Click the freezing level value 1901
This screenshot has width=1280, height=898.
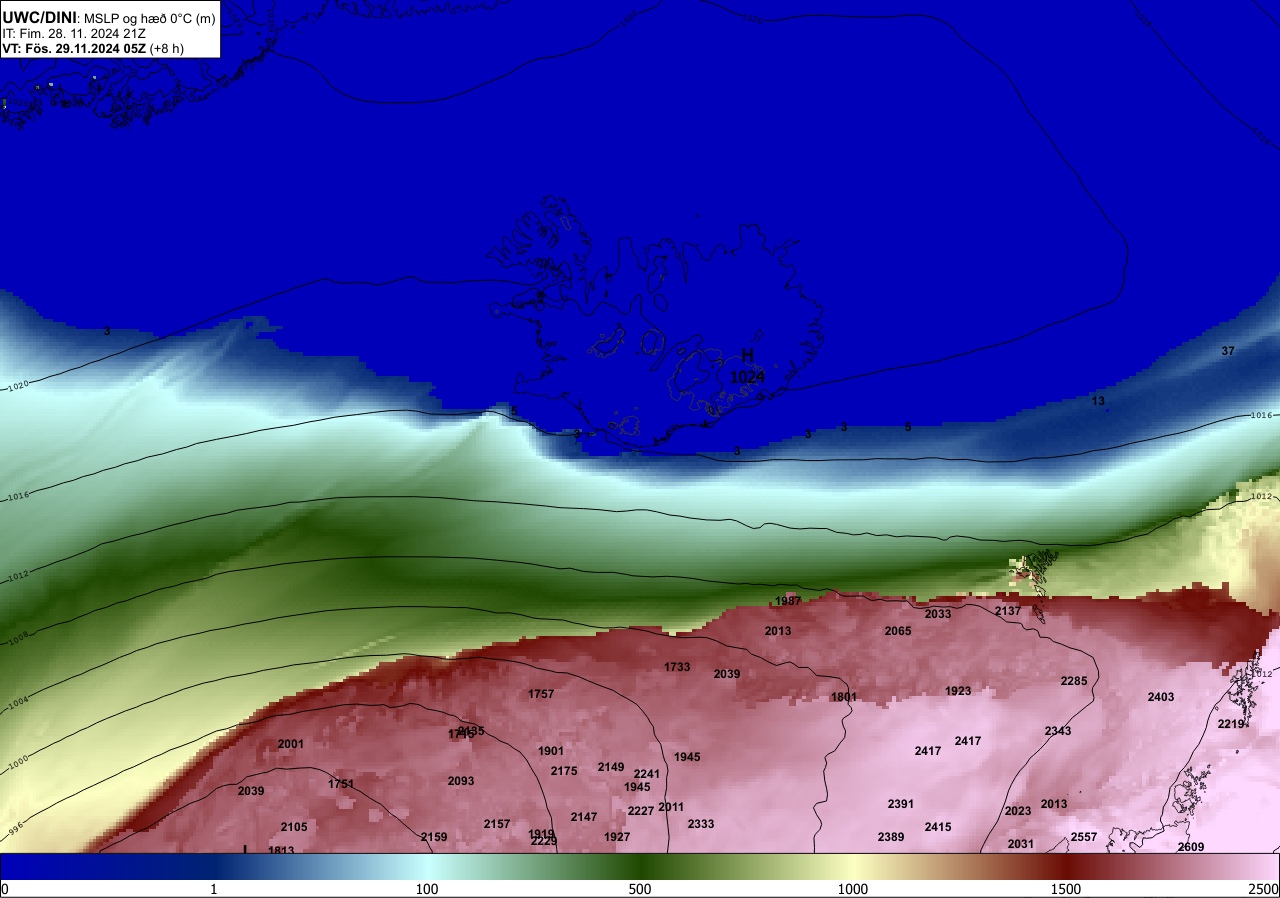(x=551, y=751)
